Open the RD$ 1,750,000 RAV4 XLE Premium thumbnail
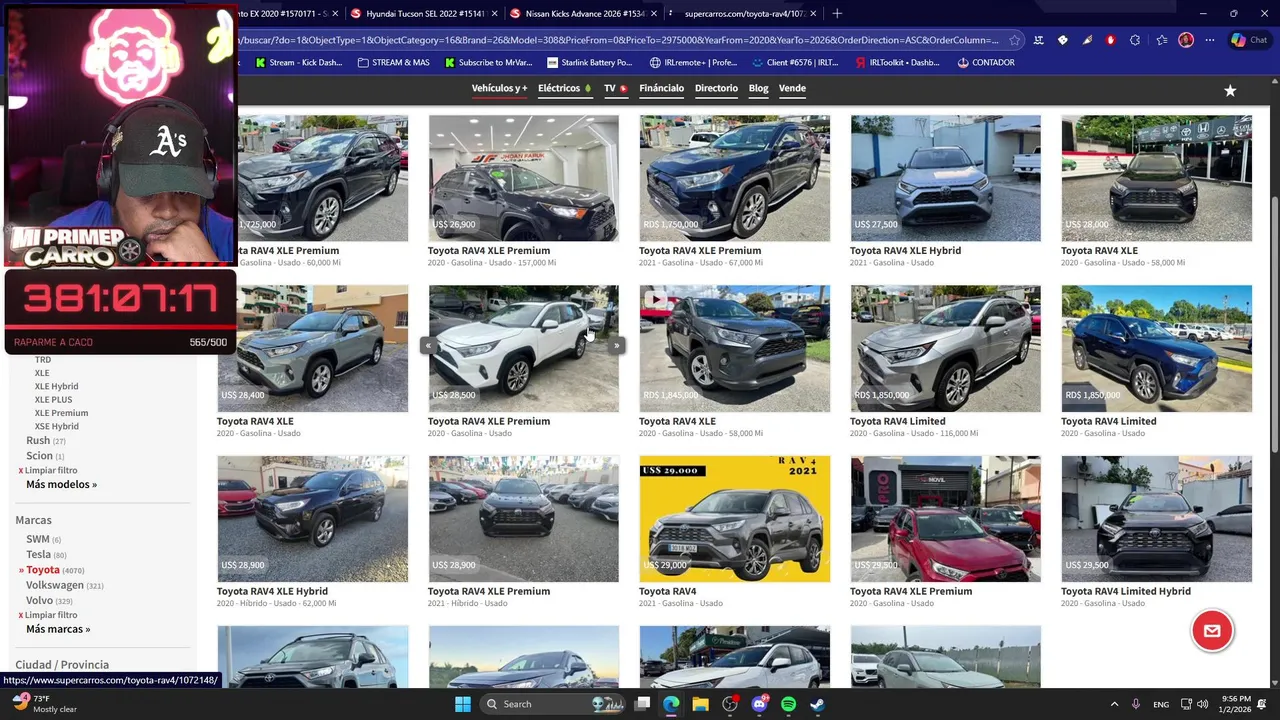 (734, 178)
